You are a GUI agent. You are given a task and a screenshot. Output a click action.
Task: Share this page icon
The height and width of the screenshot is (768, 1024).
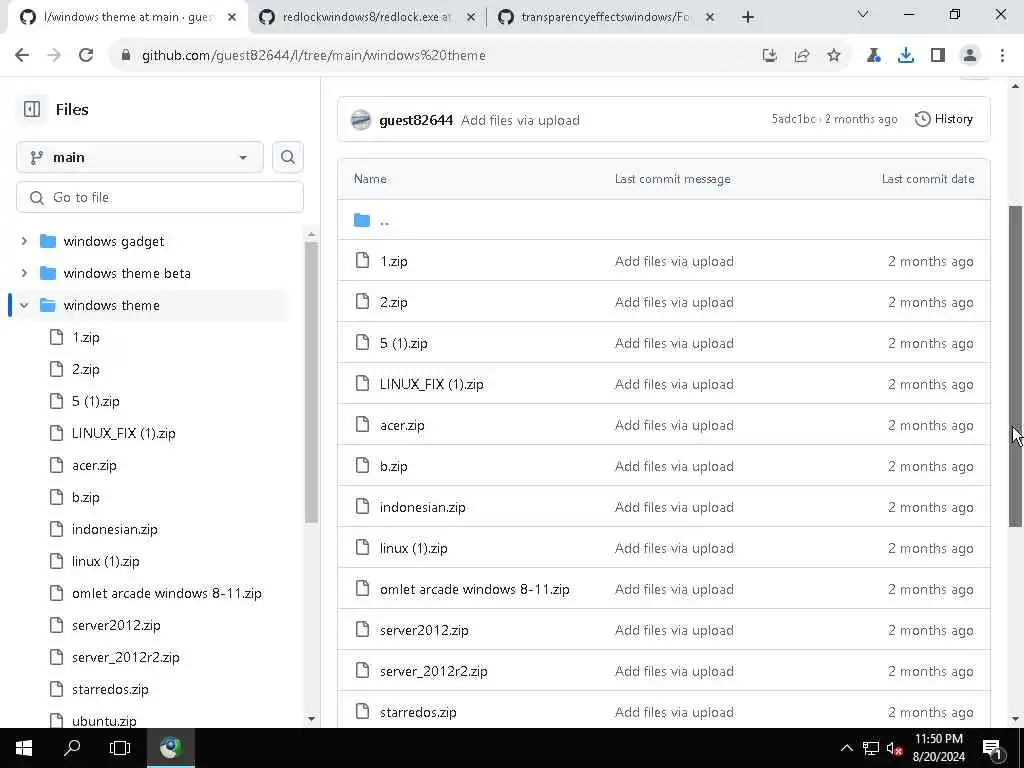(x=802, y=56)
